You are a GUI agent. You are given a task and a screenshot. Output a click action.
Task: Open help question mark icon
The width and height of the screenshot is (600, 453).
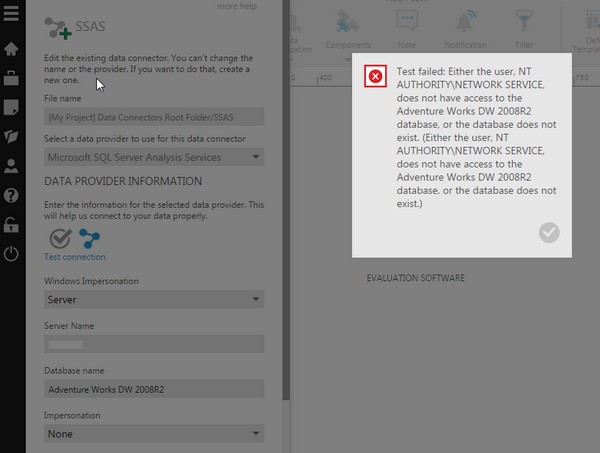(x=11, y=195)
